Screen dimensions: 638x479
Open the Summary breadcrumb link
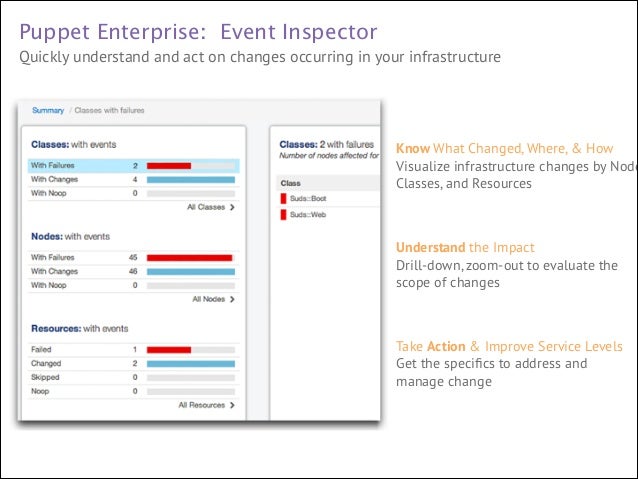pos(48,110)
